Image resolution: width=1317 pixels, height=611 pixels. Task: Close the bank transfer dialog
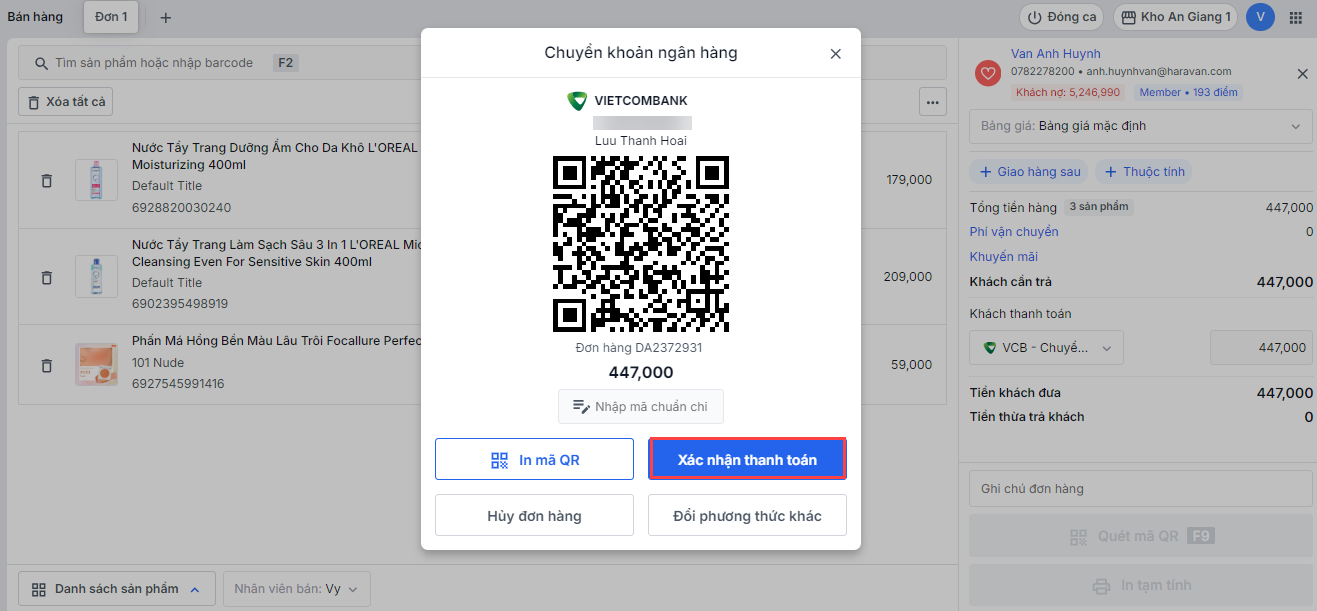[x=835, y=54]
